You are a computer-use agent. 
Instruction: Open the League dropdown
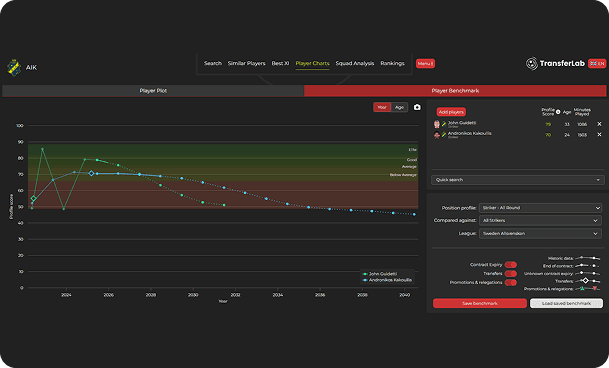click(x=541, y=234)
